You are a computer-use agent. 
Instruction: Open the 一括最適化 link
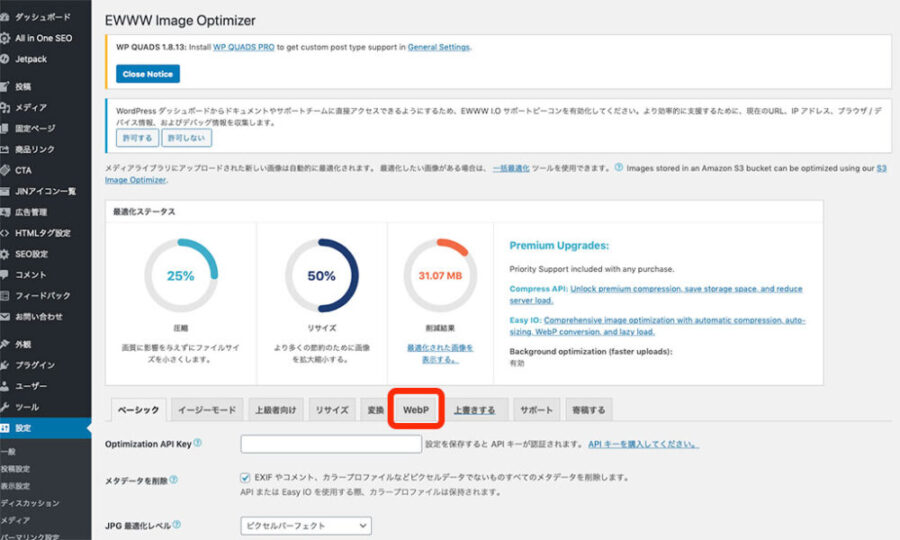click(x=511, y=168)
